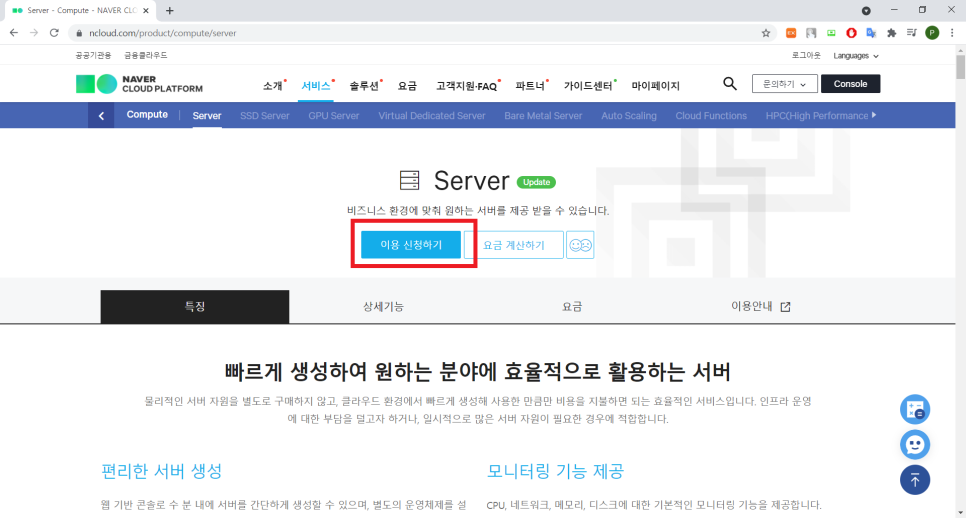Screen dimensions: 966x518
Task: Select the Cloud Functions submenu item
Action: 711,116
